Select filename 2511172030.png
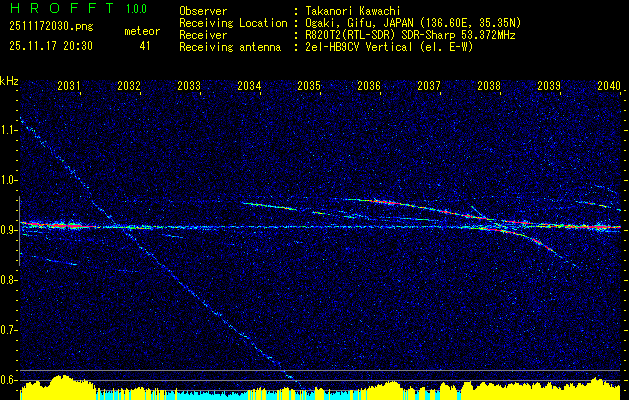 click(x=51, y=26)
